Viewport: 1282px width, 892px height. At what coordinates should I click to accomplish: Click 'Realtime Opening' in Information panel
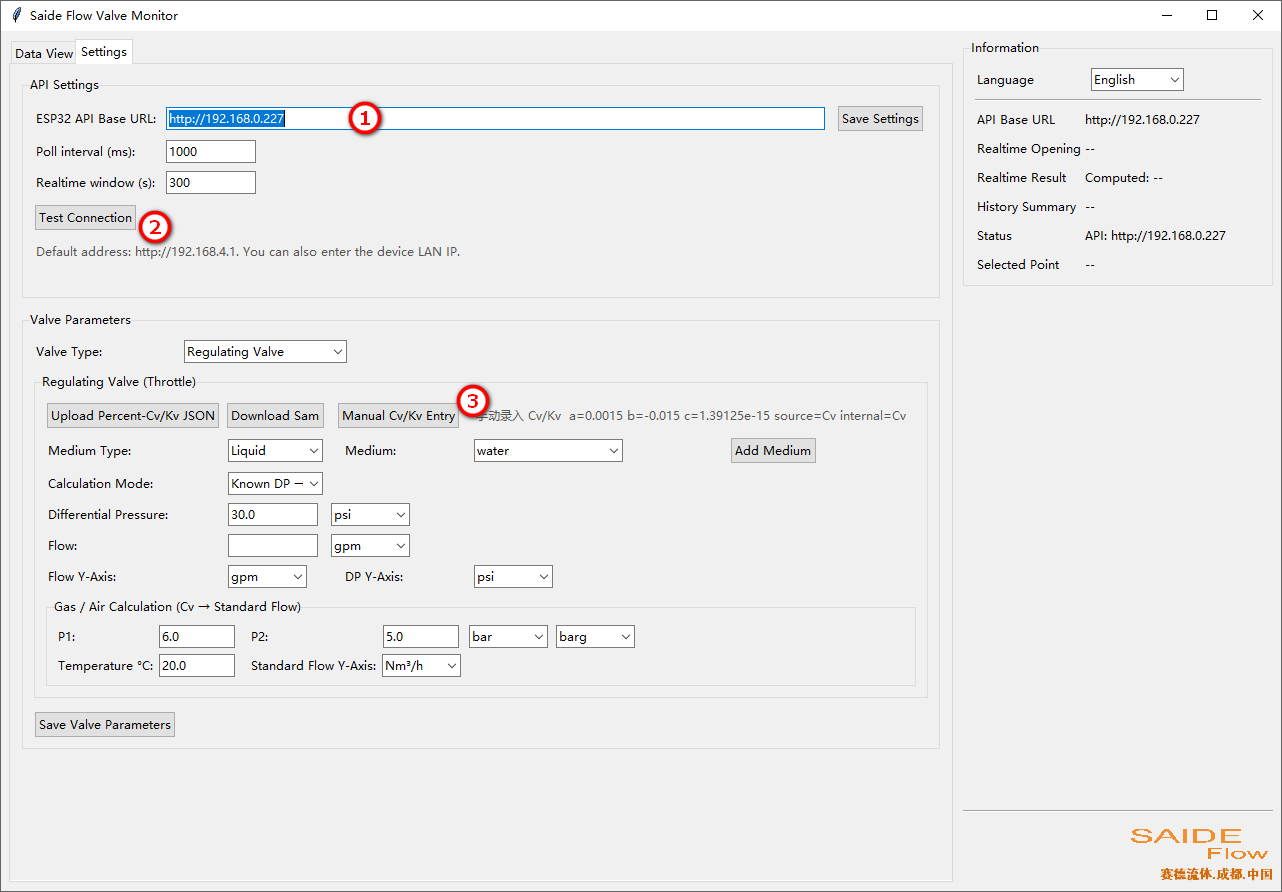(1029, 149)
